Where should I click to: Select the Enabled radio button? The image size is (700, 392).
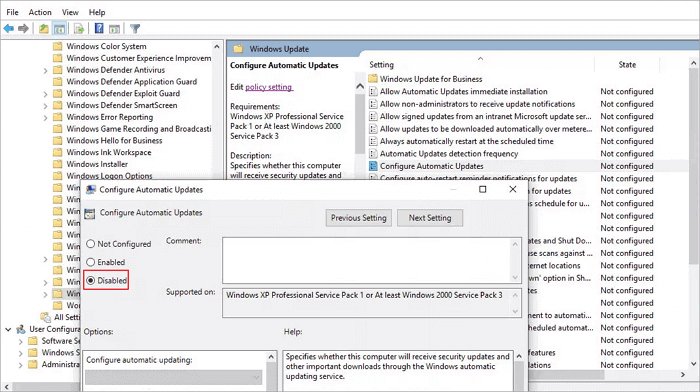[x=91, y=262]
